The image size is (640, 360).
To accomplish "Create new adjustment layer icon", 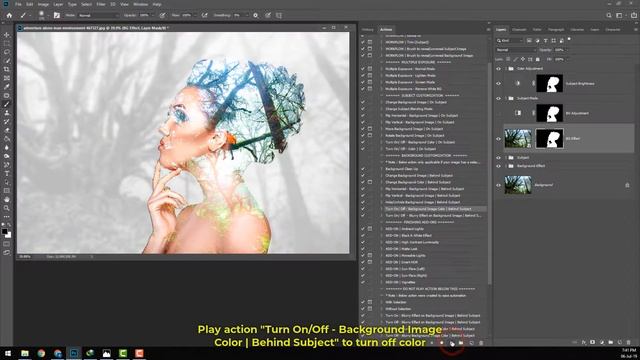I will click(602, 342).
